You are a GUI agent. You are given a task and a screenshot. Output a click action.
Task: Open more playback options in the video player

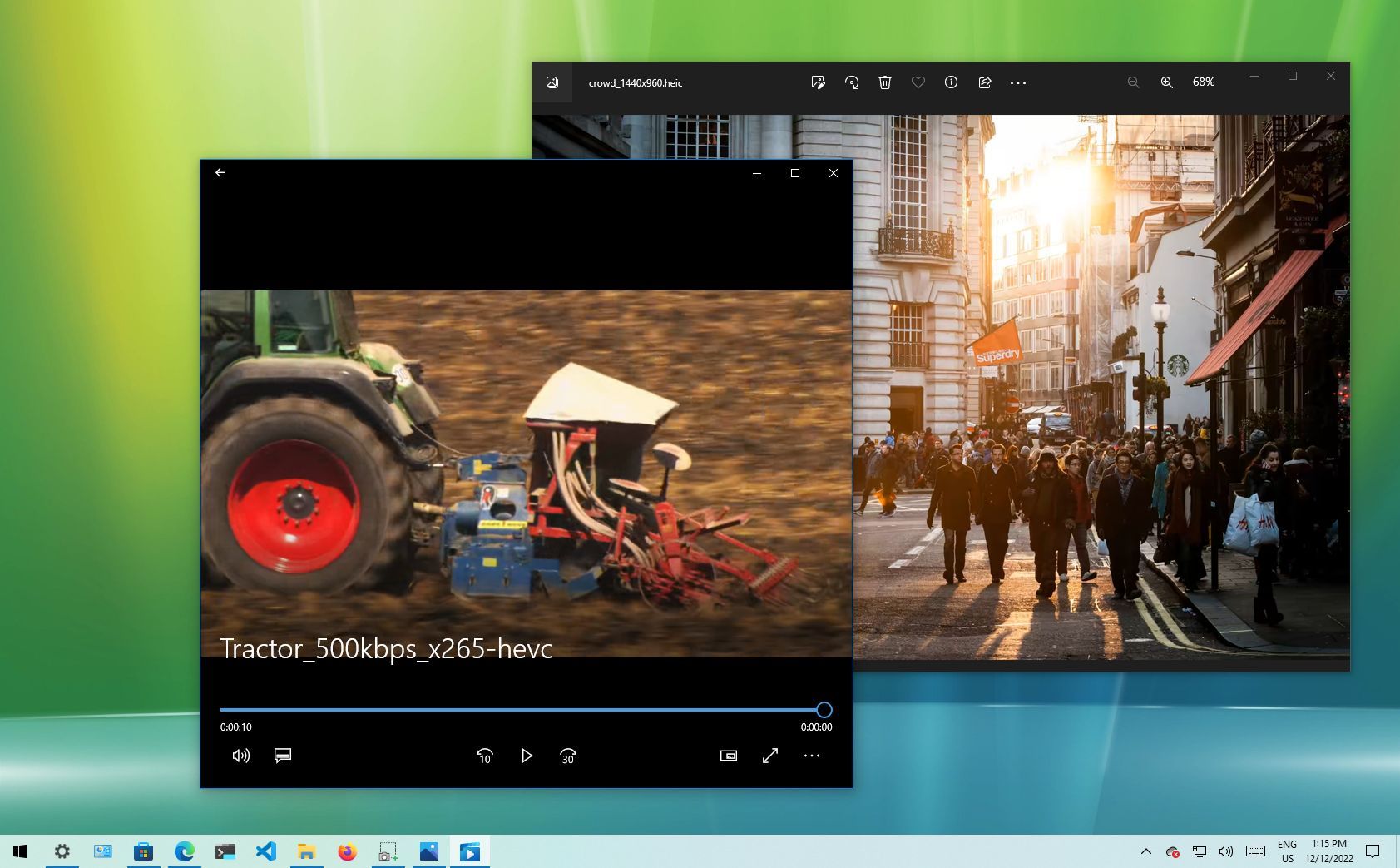point(811,756)
